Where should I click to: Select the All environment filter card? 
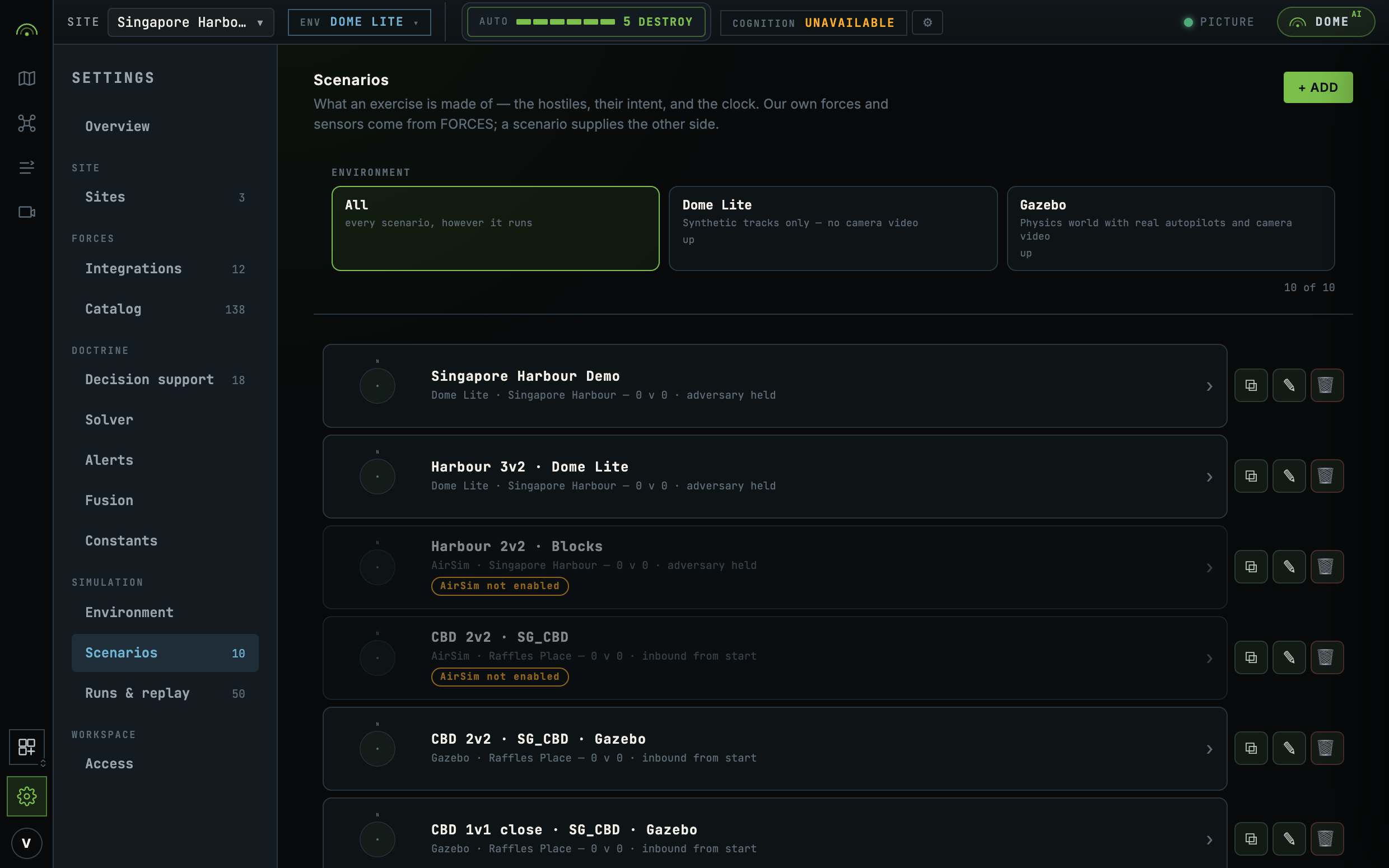pos(495,228)
